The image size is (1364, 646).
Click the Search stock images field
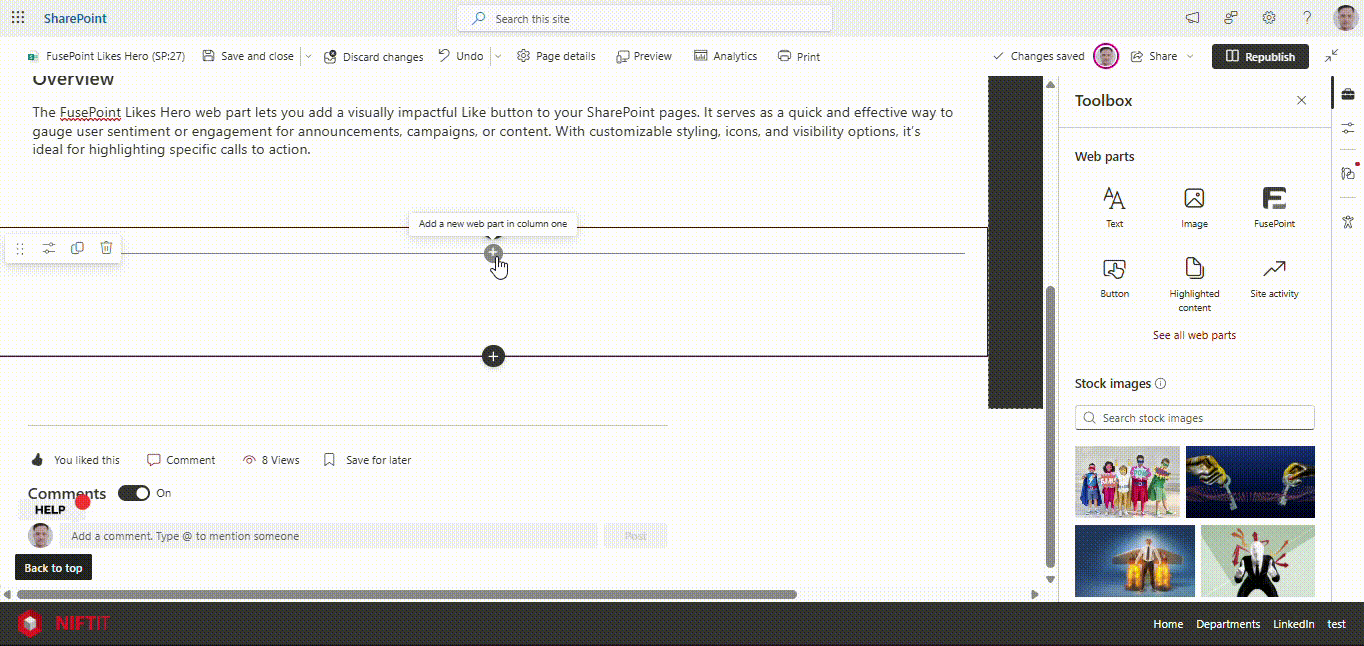tap(1194, 418)
